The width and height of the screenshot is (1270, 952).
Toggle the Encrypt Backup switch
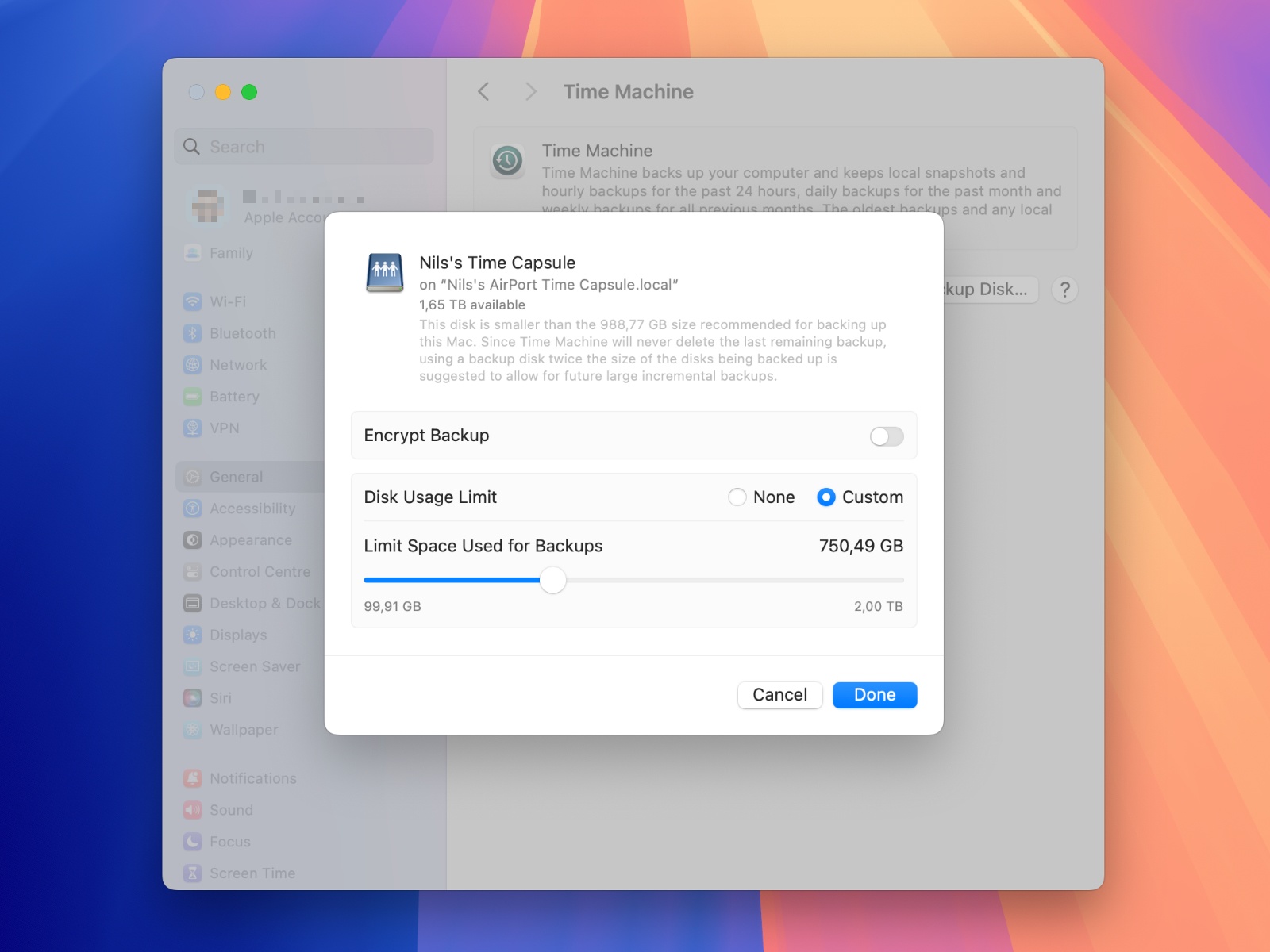pyautogui.click(x=887, y=436)
